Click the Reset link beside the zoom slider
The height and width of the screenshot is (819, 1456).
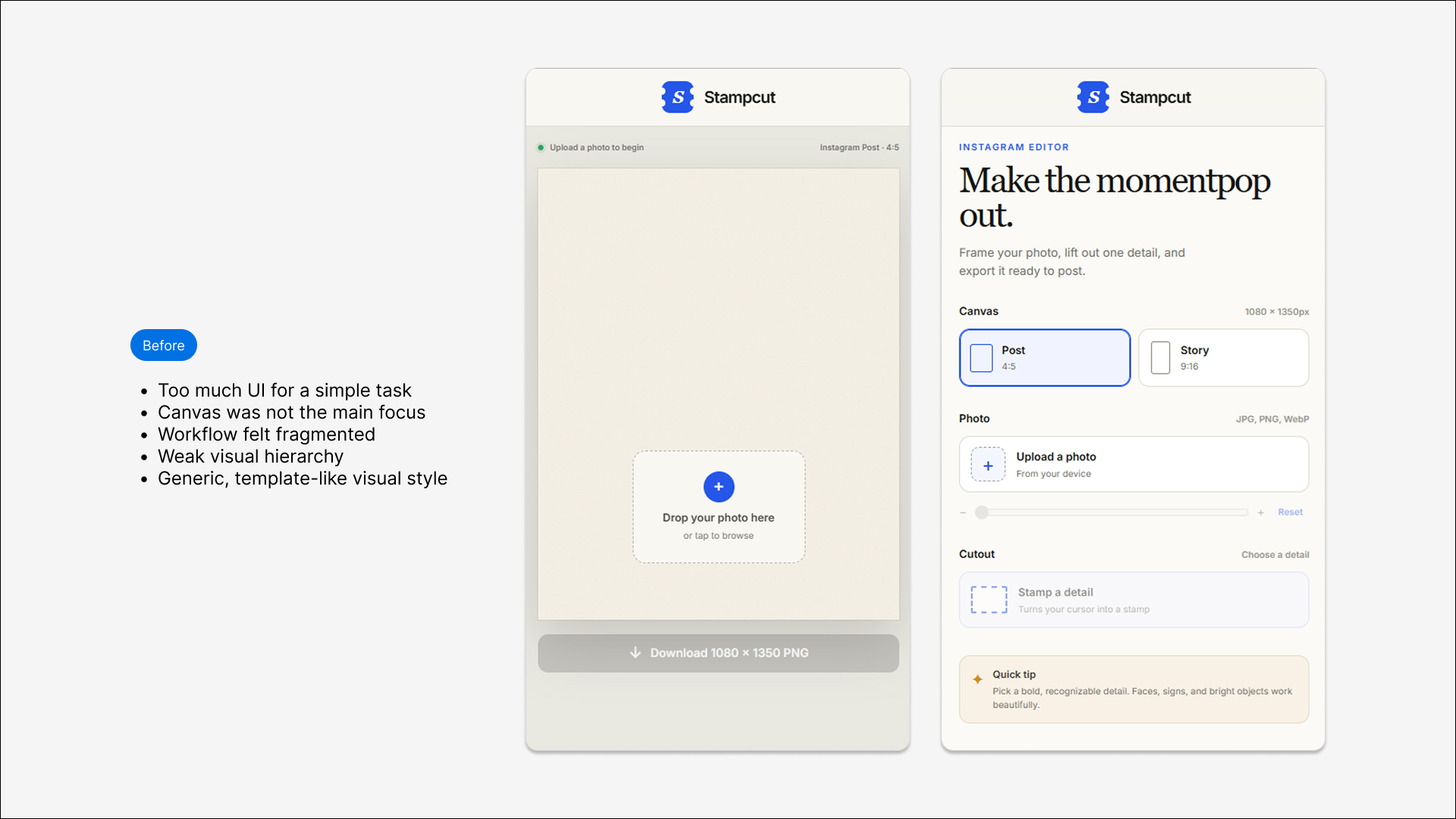click(1290, 513)
